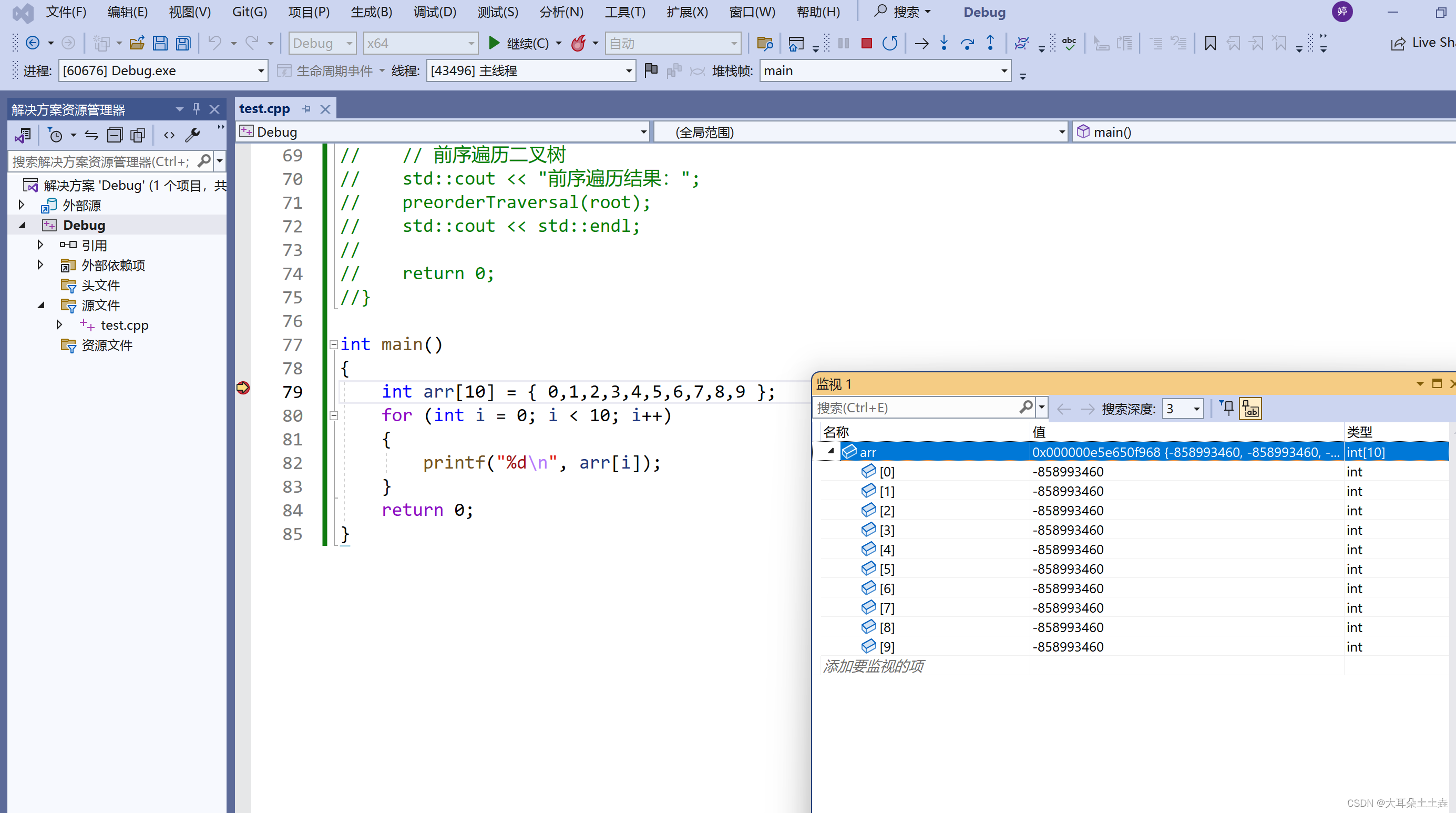Image resolution: width=1456 pixels, height=813 pixels.
Task: Click the Step Out icon
Action: tap(990, 43)
